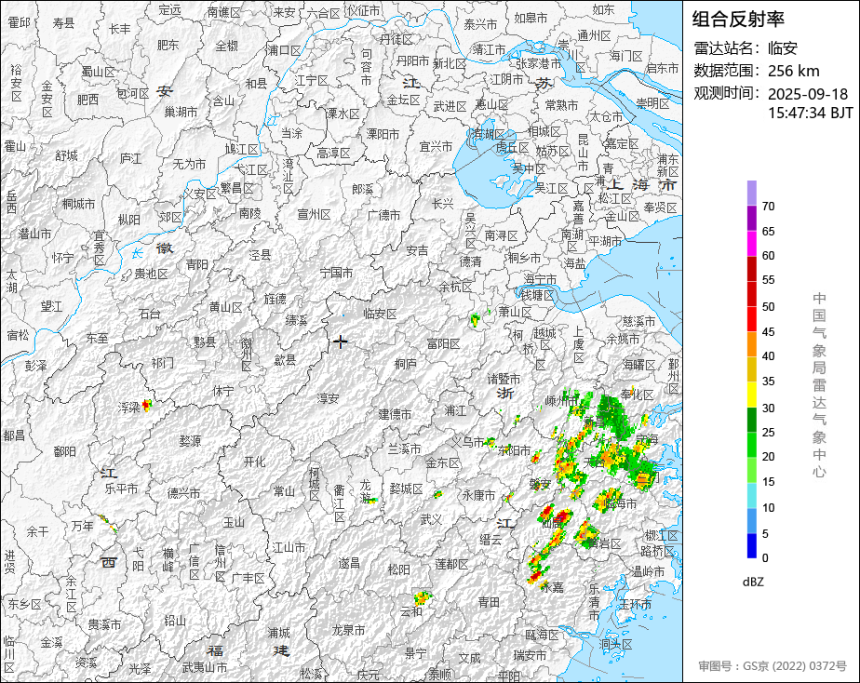Viewport: 860px width, 683px height.
Task: Select the lavender swatch above 70 dBZ
Action: [x=751, y=193]
